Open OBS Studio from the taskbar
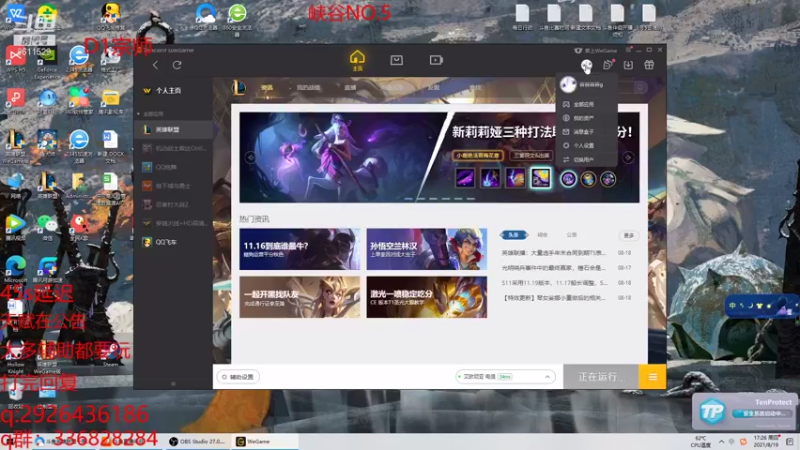This screenshot has height=450, width=800. [197, 441]
